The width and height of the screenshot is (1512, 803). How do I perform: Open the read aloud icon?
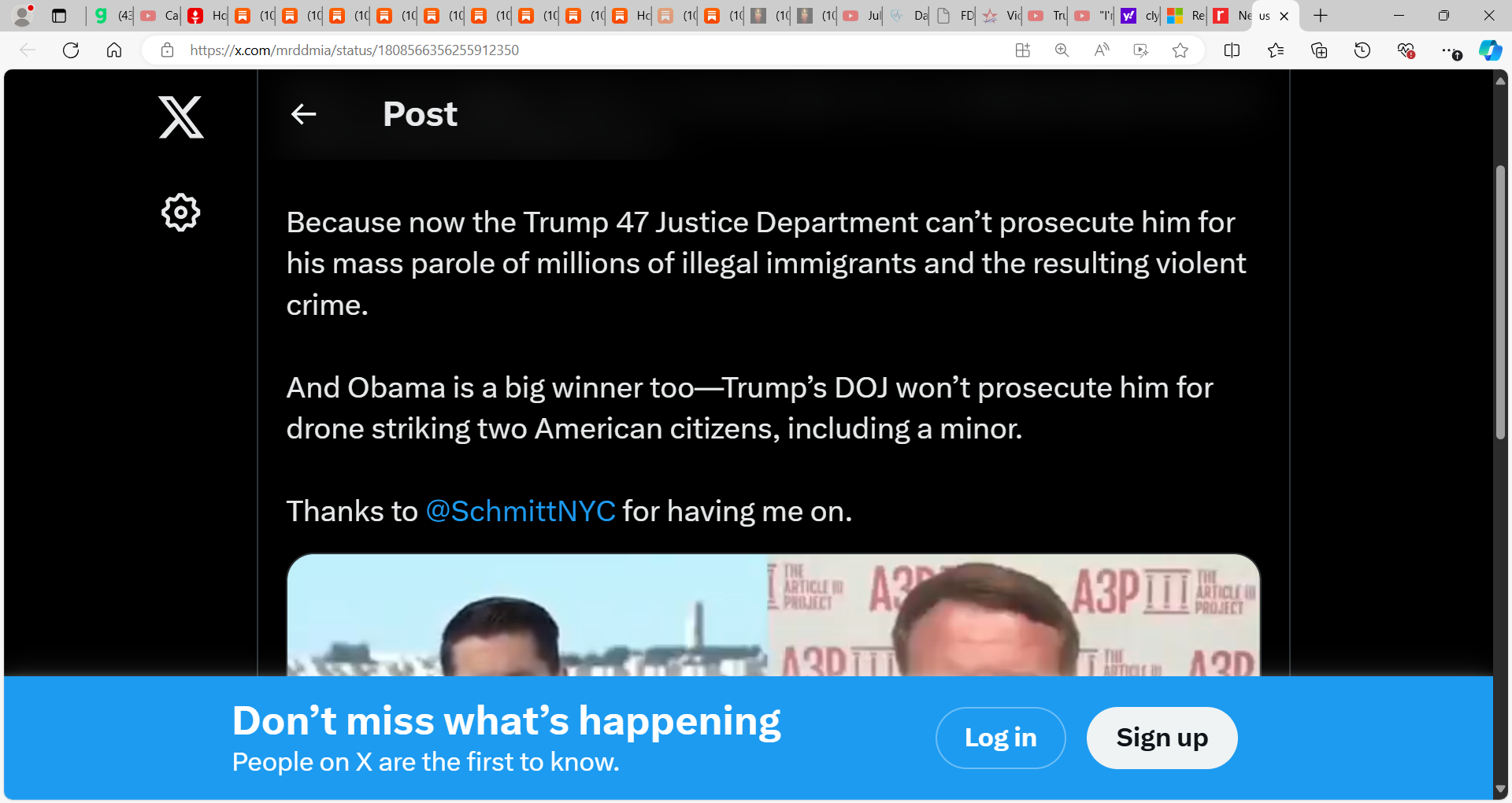tap(1102, 50)
